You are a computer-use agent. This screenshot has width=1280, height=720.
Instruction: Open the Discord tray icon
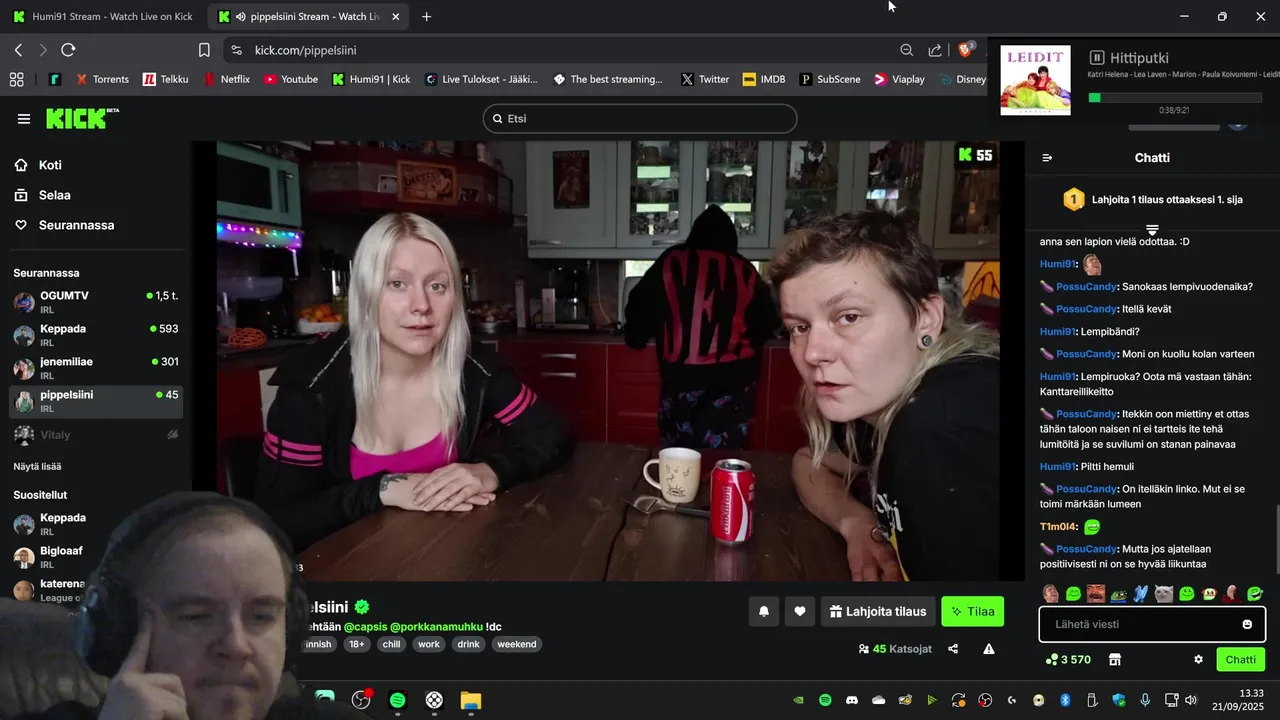[852, 700]
